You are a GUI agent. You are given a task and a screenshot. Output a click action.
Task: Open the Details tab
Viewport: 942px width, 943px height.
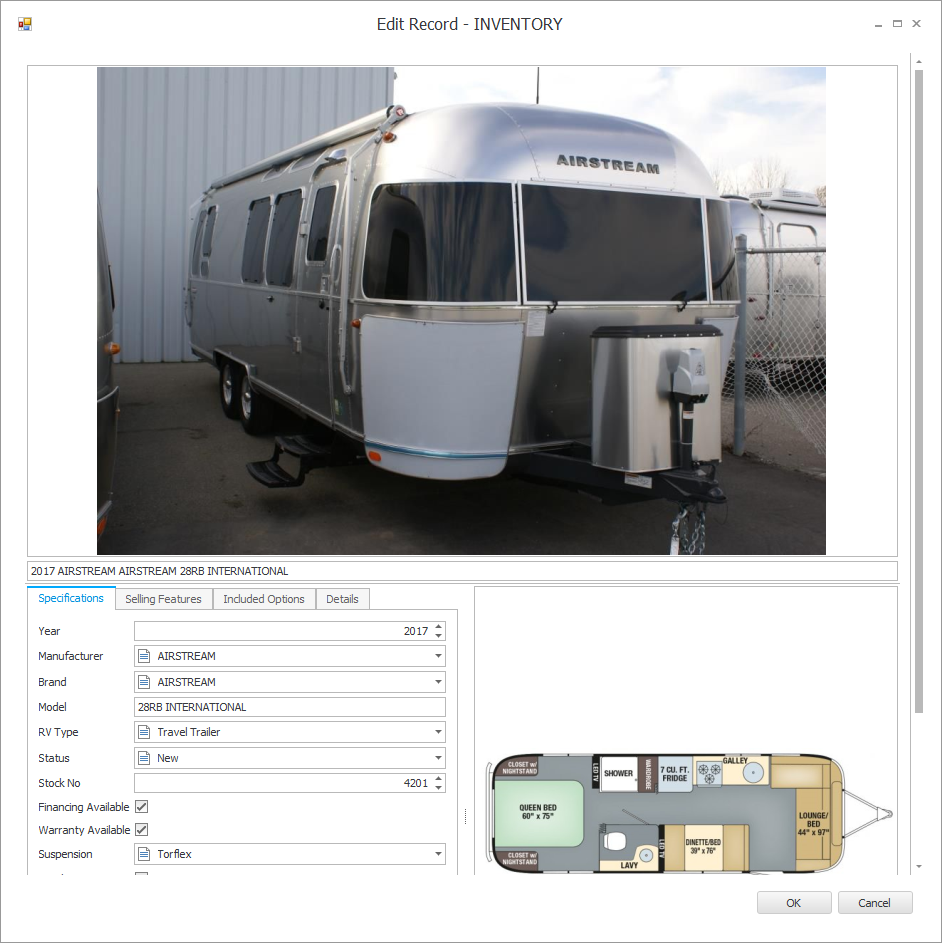tap(342, 599)
